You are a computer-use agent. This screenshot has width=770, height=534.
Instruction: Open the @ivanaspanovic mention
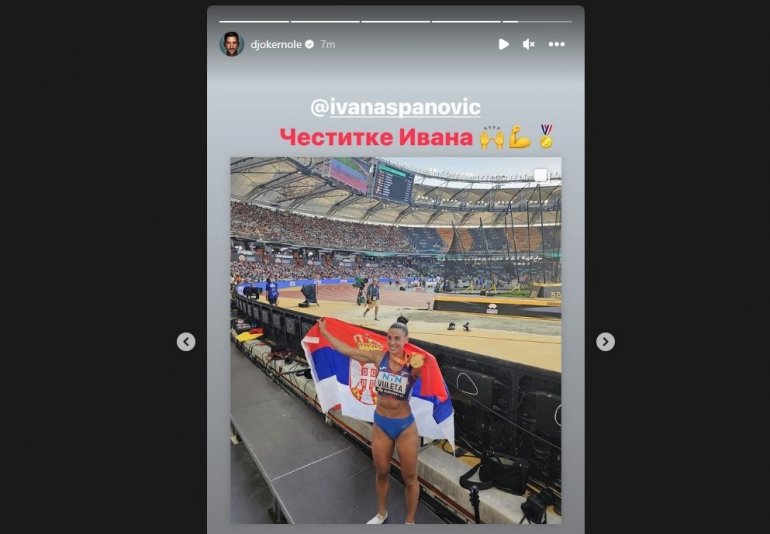tap(395, 108)
